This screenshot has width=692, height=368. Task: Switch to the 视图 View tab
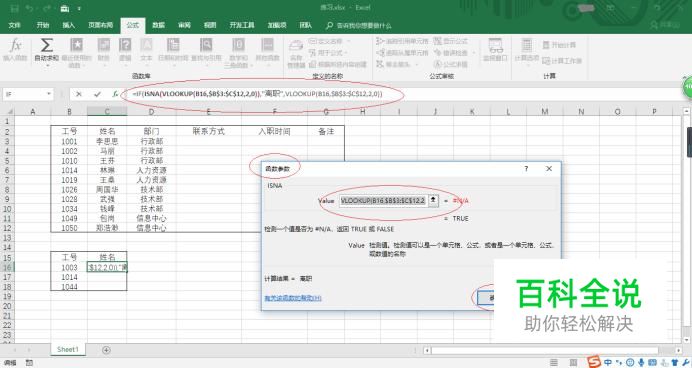210,25
